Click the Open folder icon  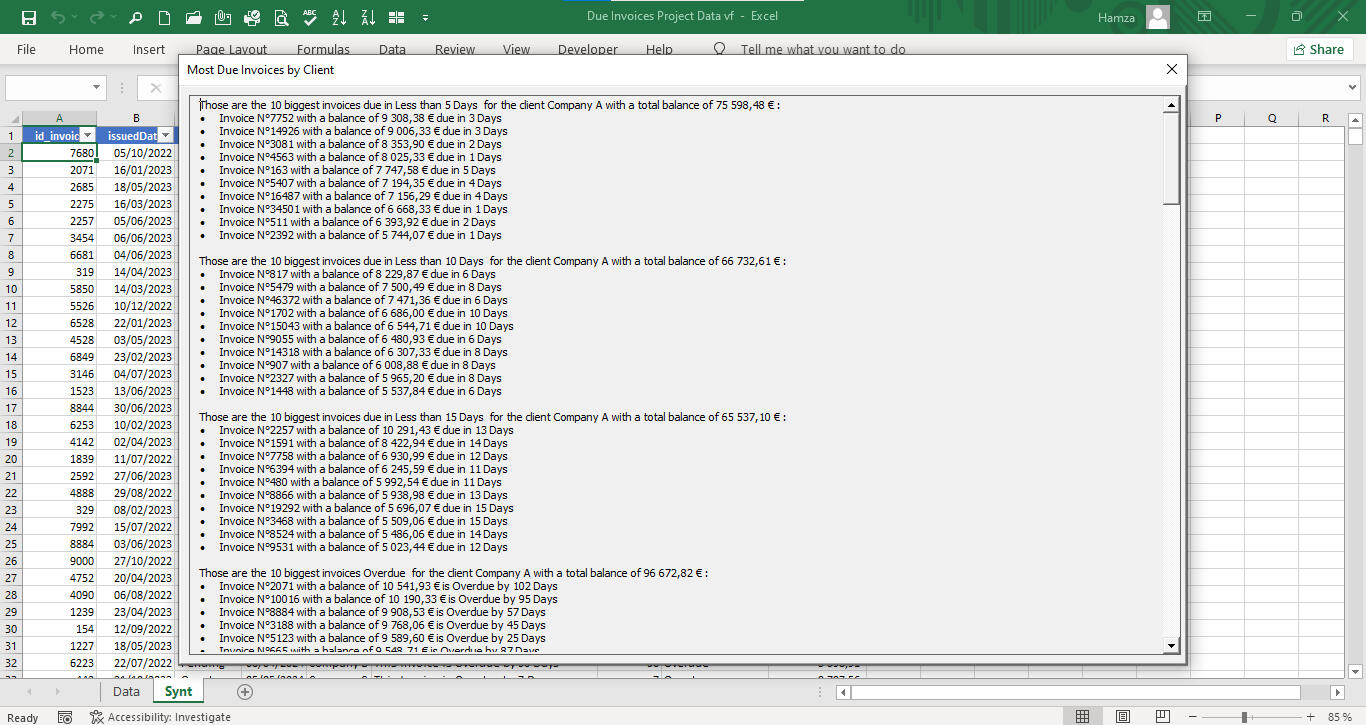(194, 17)
